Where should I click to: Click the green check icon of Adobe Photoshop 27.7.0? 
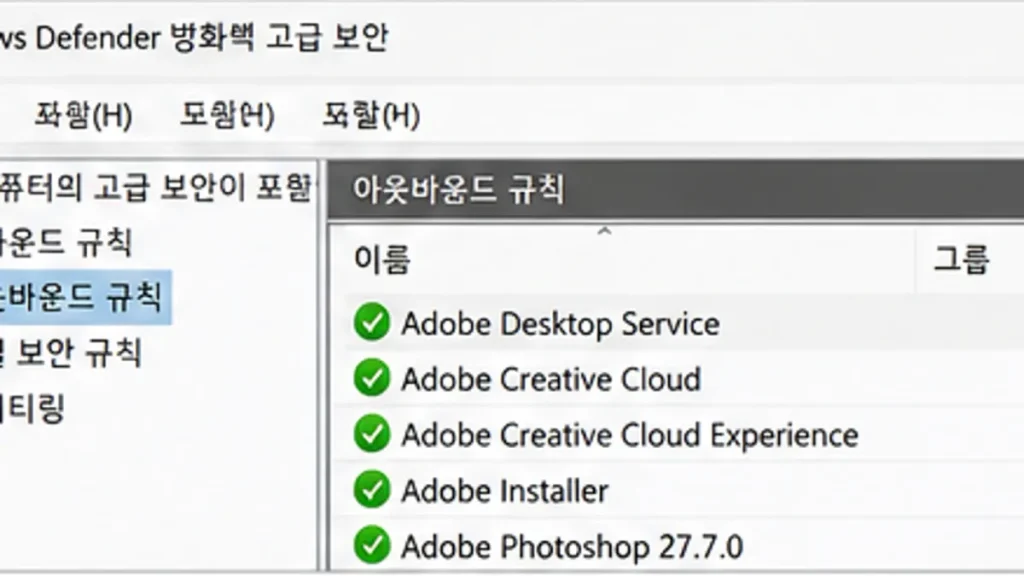pos(372,545)
